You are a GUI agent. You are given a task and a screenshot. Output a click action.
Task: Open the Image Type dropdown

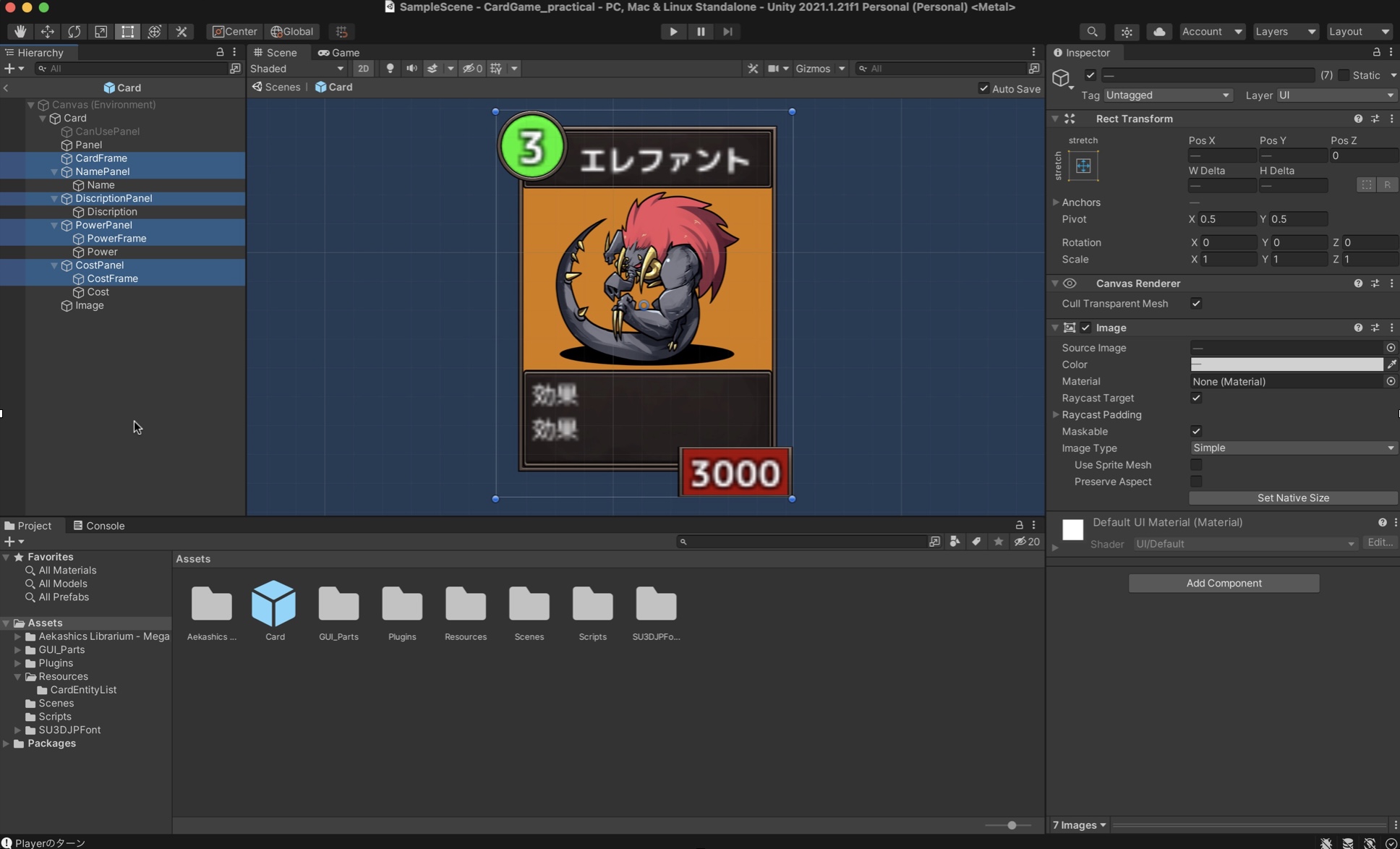(1292, 448)
